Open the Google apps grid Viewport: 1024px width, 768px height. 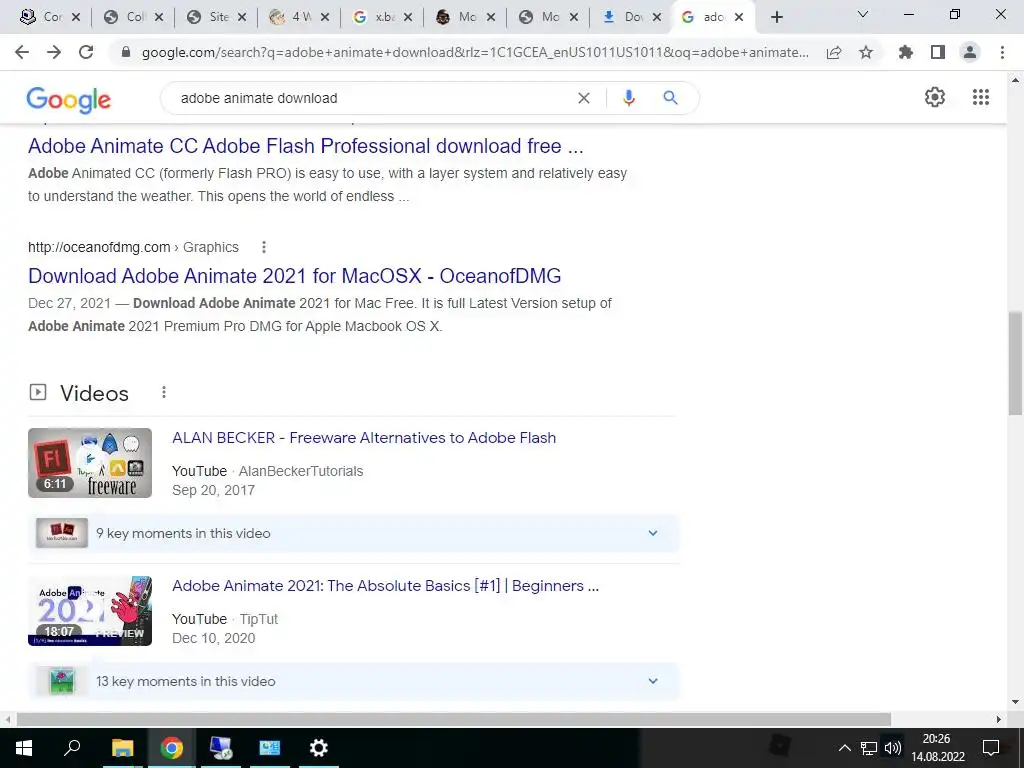[981, 97]
